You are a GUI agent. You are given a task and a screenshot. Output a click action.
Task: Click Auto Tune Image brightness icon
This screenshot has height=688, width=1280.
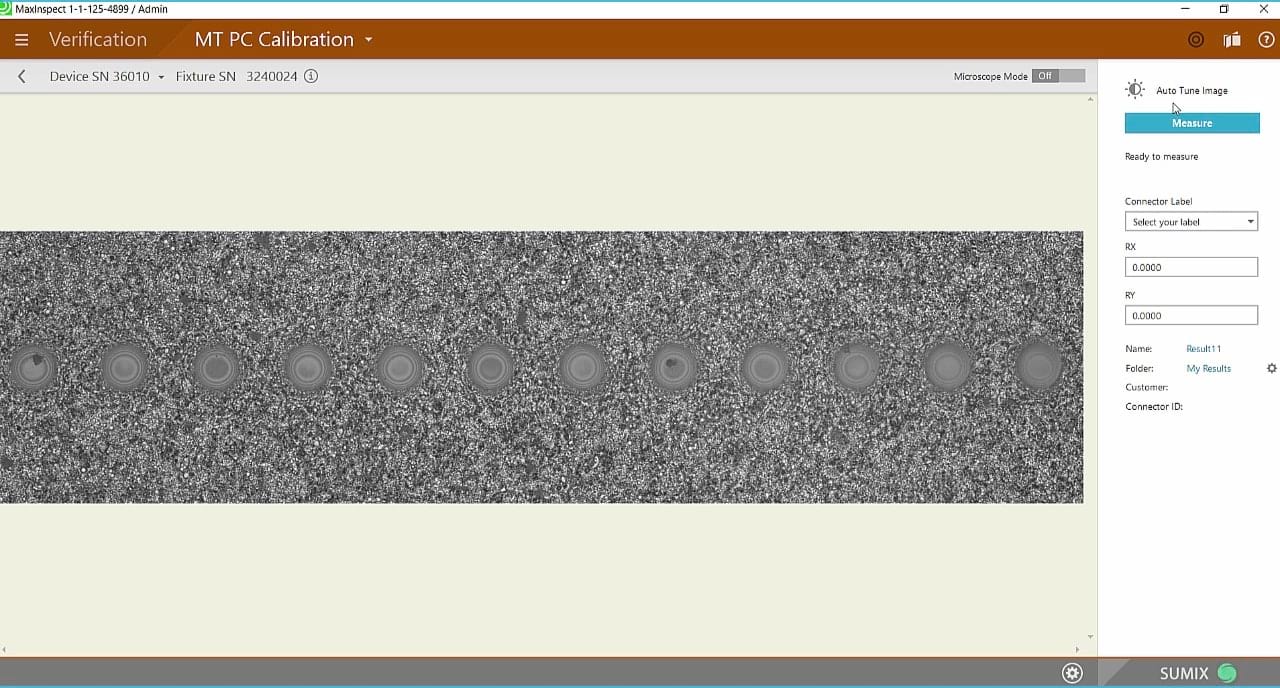point(1134,89)
